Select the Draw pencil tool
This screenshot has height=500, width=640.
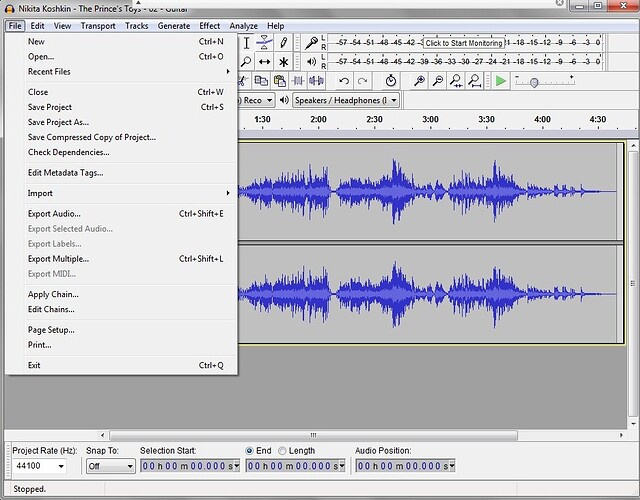pyautogui.click(x=283, y=43)
